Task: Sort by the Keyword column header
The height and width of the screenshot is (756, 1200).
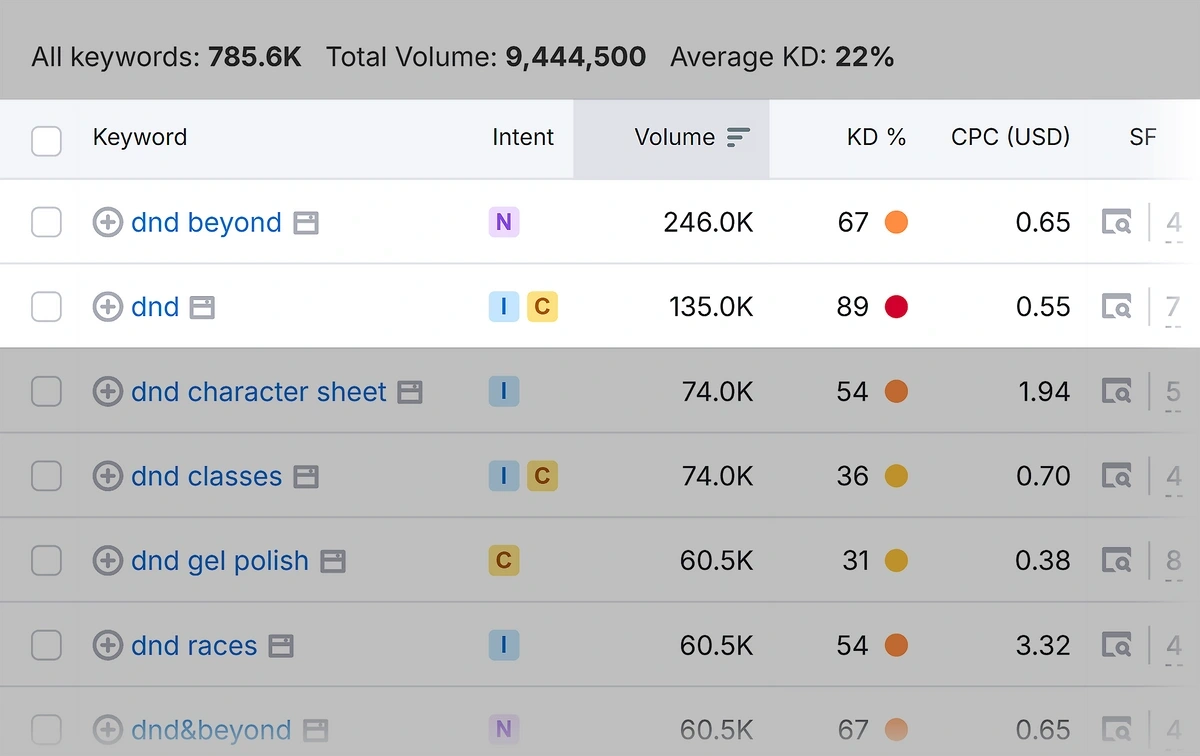Action: [140, 137]
